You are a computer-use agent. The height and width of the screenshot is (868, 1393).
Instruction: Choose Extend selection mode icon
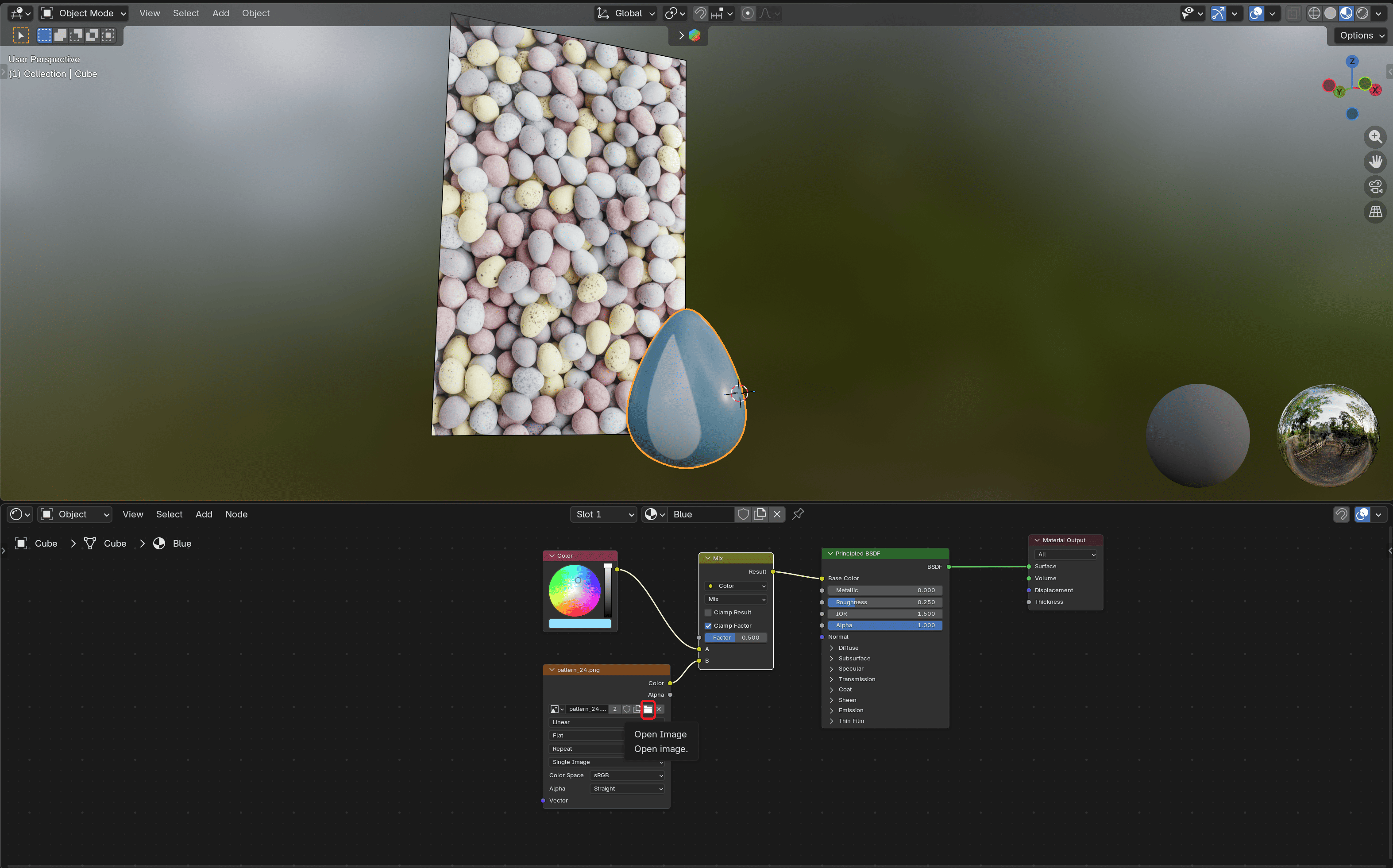pos(60,35)
